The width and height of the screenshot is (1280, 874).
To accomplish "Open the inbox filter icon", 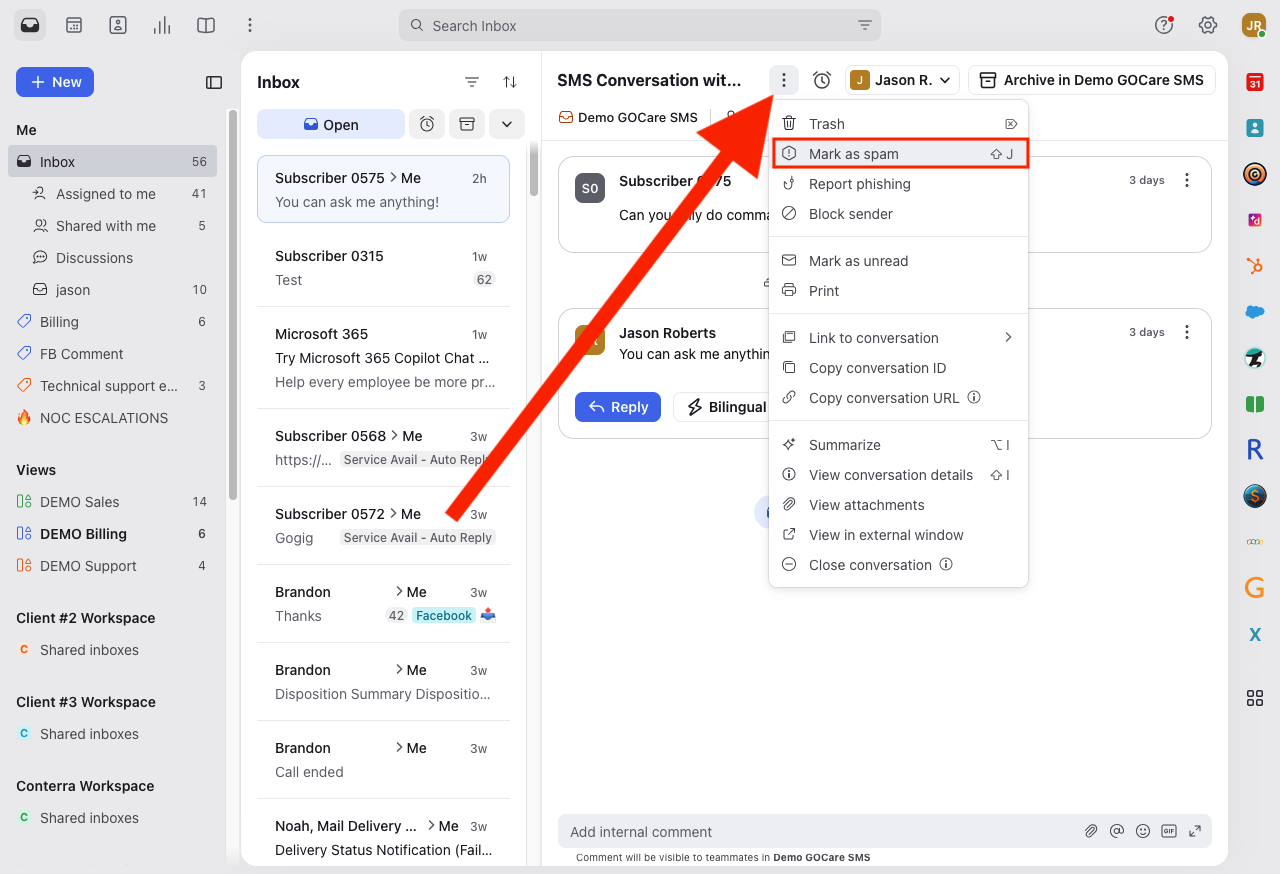I will tap(472, 82).
